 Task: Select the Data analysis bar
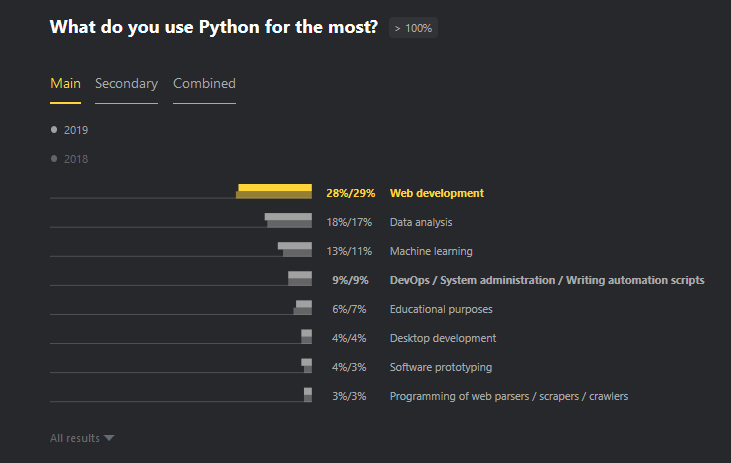pyautogui.click(x=288, y=221)
